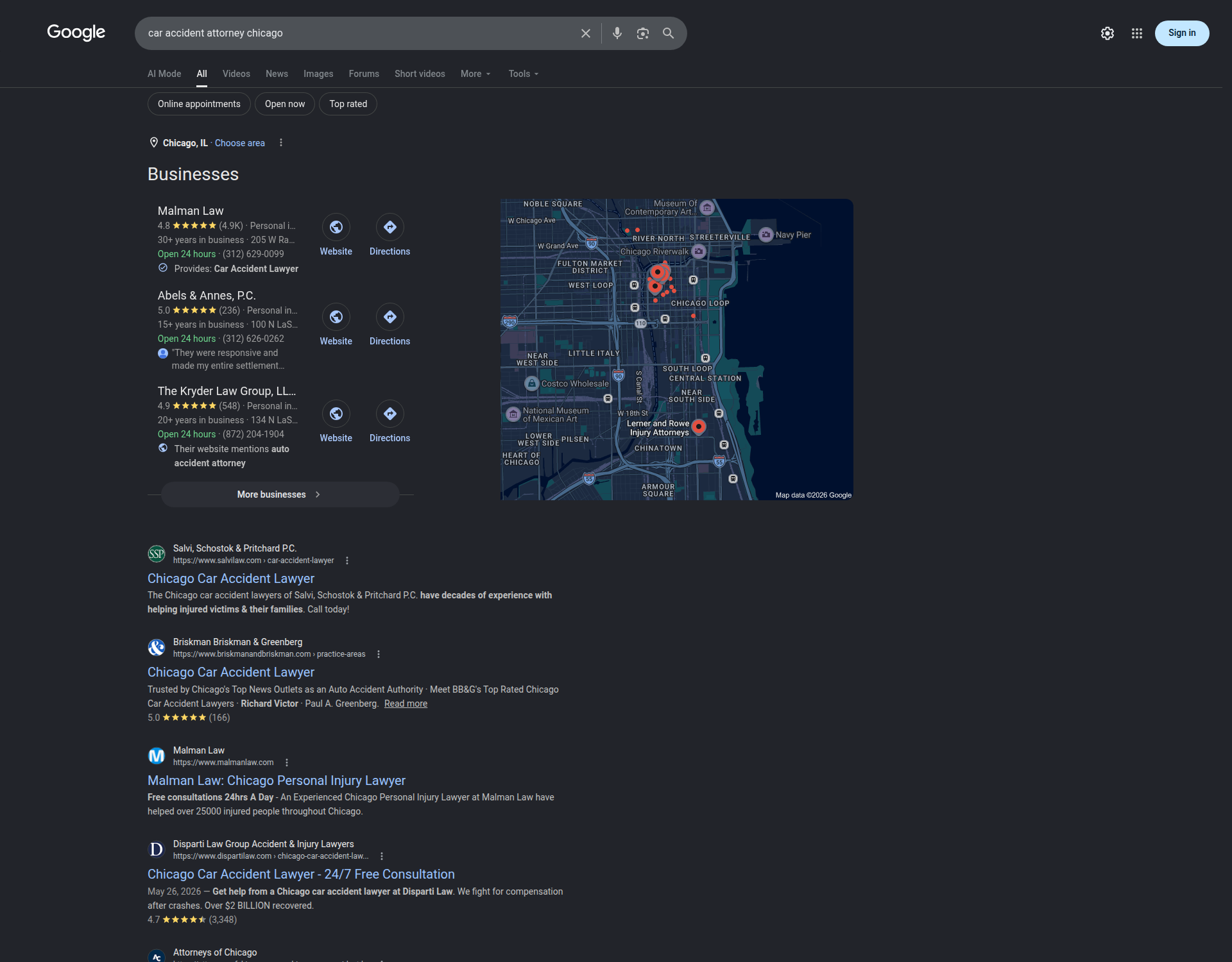Click the Businesses section heading
This screenshot has height=962, width=1232.
(193, 174)
